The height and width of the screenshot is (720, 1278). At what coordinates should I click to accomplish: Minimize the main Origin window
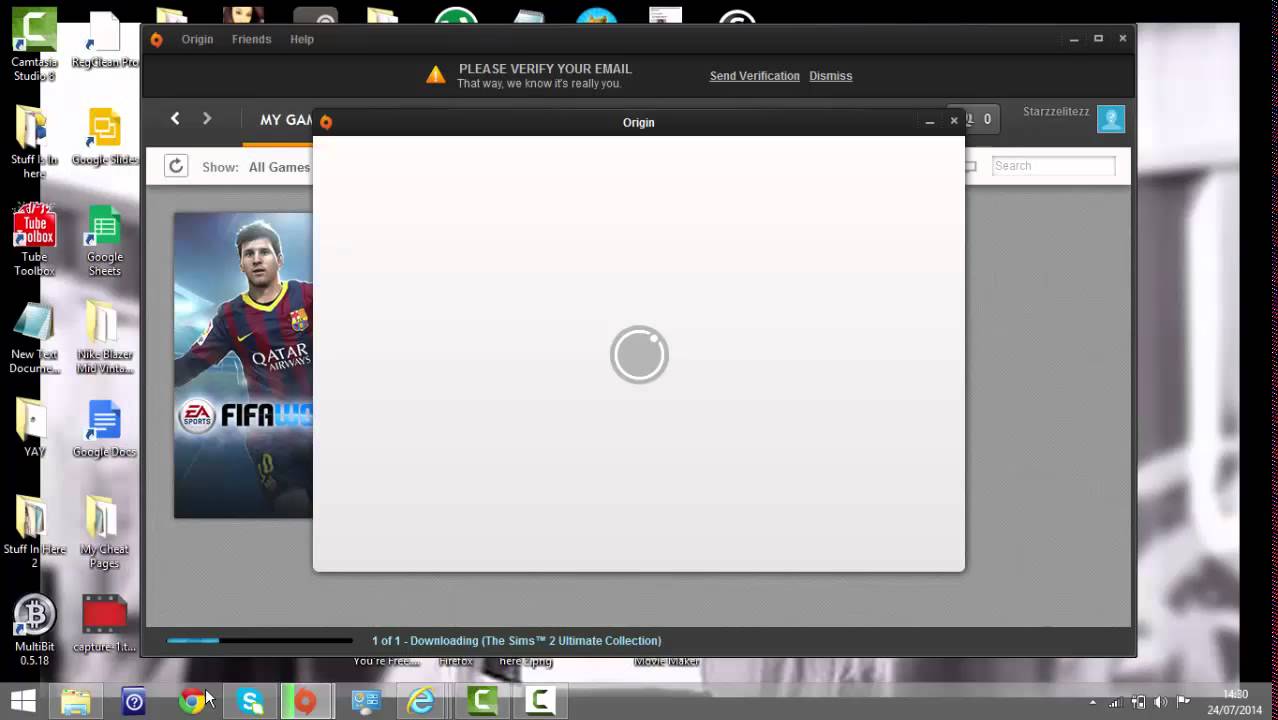(1074, 39)
